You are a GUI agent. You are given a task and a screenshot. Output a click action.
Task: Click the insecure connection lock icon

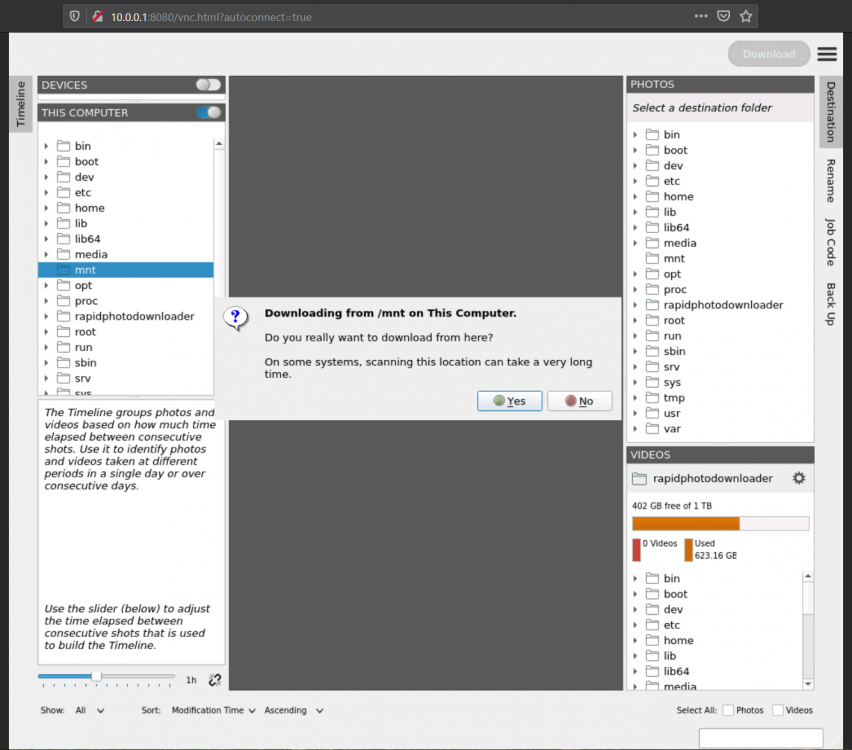(x=97, y=16)
